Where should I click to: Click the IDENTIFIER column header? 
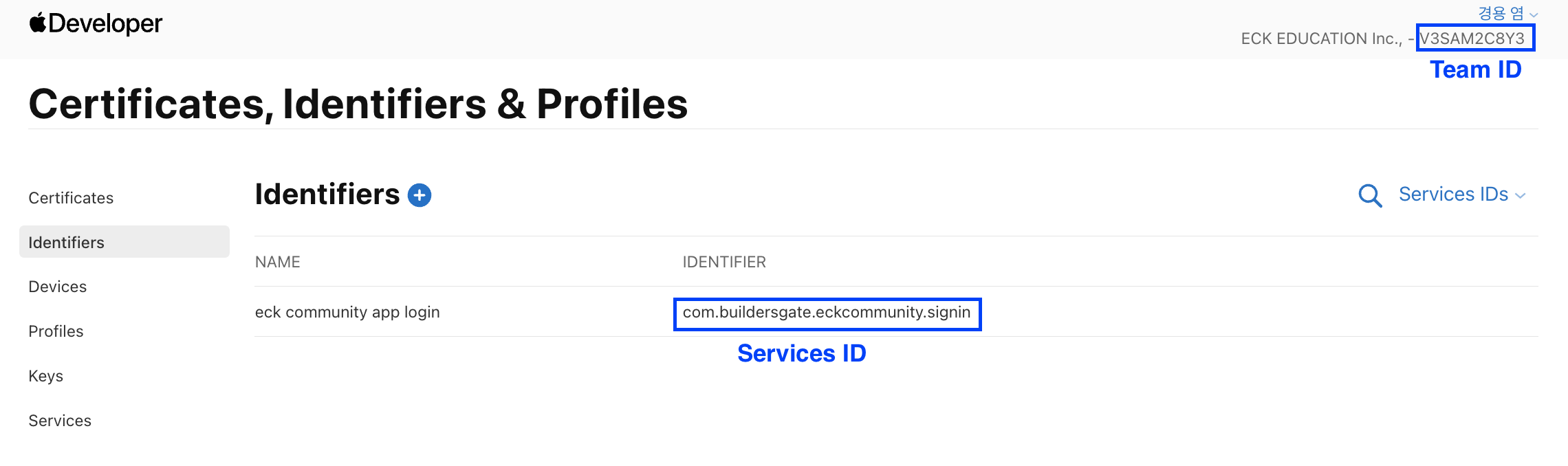tap(723, 262)
